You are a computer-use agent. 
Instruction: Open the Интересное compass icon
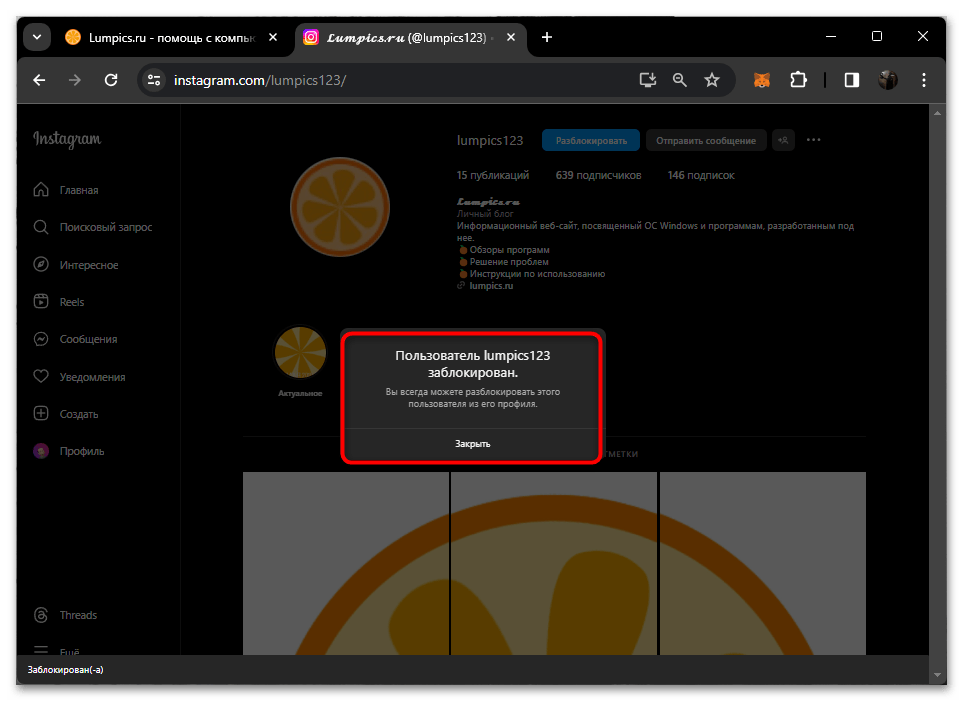pos(41,264)
